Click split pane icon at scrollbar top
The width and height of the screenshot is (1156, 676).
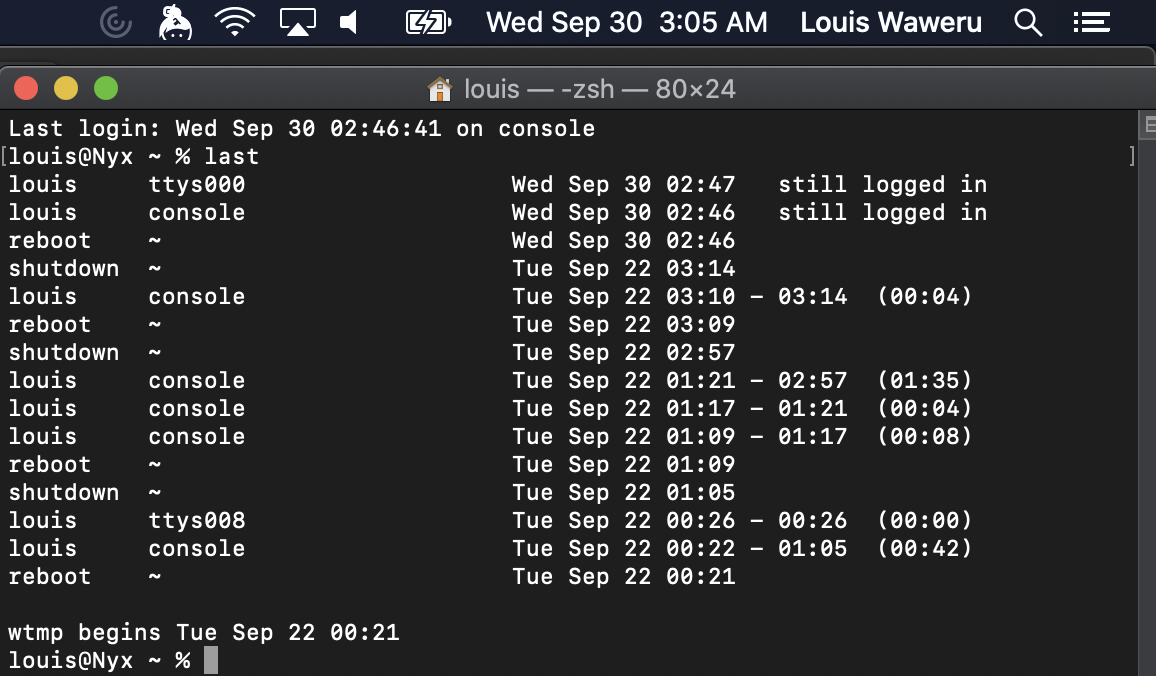1147,125
